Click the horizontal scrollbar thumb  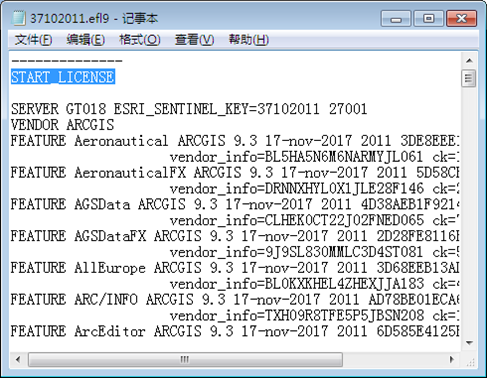point(185,359)
